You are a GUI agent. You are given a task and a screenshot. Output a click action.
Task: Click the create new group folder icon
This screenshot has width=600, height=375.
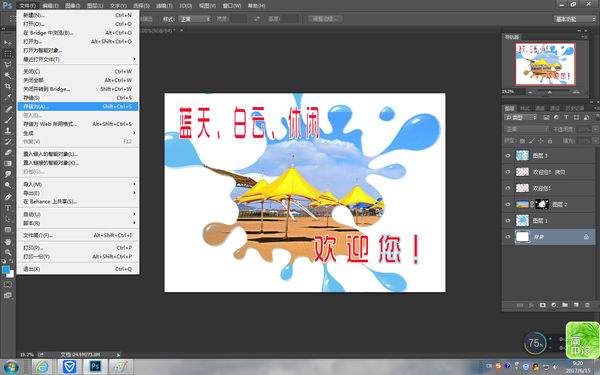(x=565, y=305)
